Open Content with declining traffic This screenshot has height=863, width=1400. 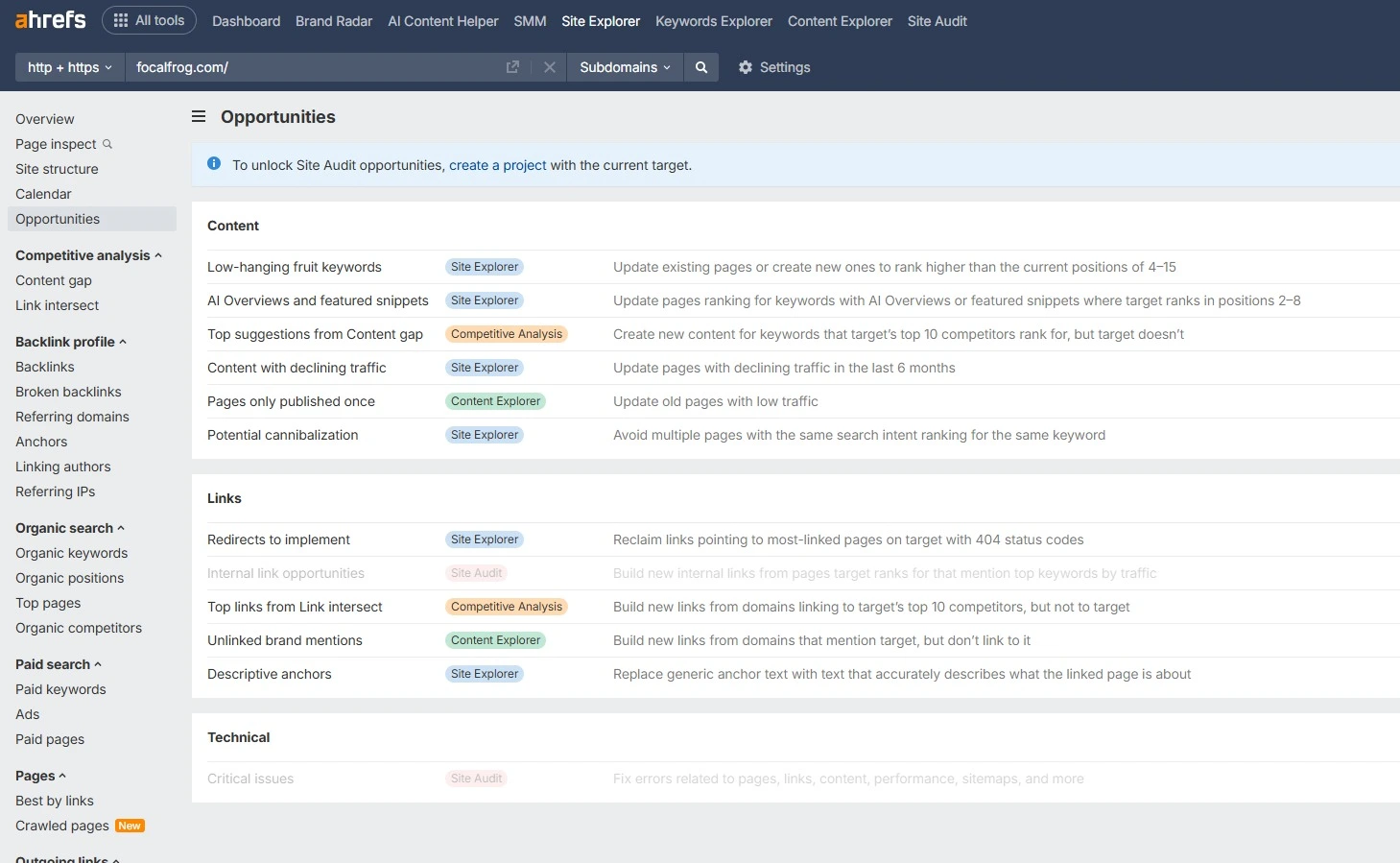tap(297, 368)
